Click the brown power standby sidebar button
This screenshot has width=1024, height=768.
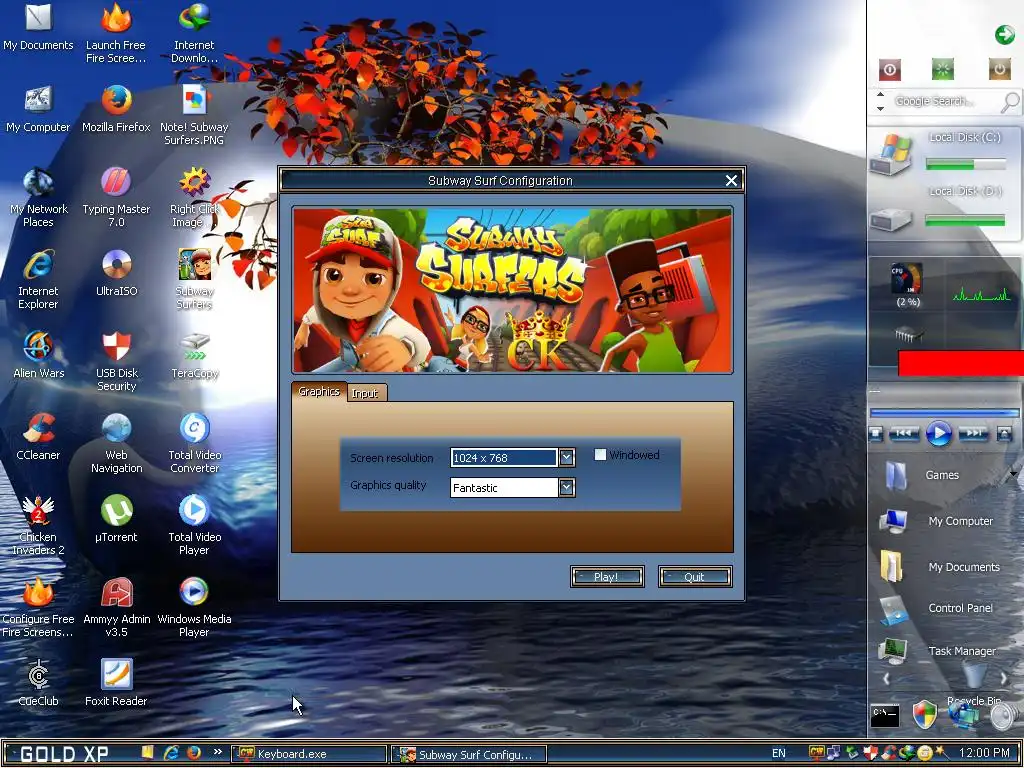click(x=999, y=69)
